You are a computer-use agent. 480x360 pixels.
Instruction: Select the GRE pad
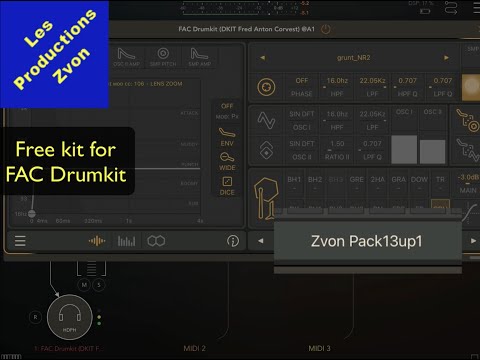(357, 184)
